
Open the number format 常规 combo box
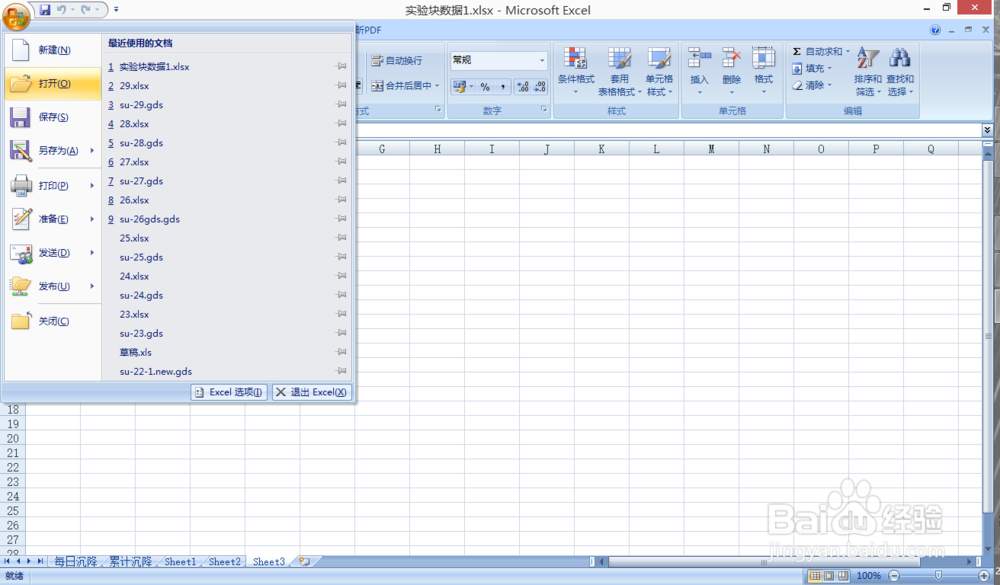(499, 60)
